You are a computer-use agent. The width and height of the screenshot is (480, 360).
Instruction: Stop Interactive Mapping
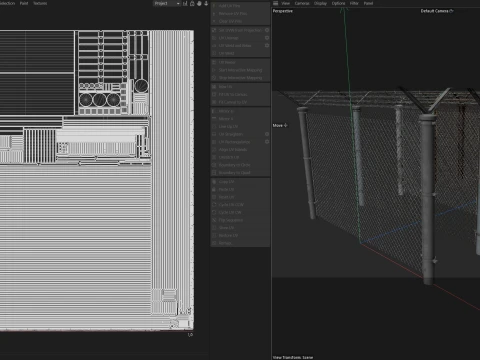[240, 78]
